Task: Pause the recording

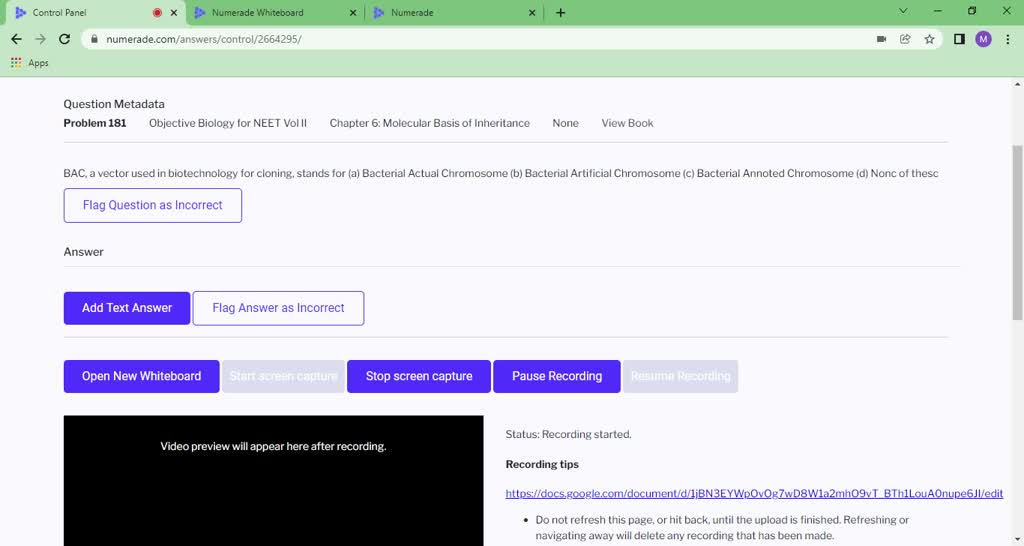Action: [556, 376]
